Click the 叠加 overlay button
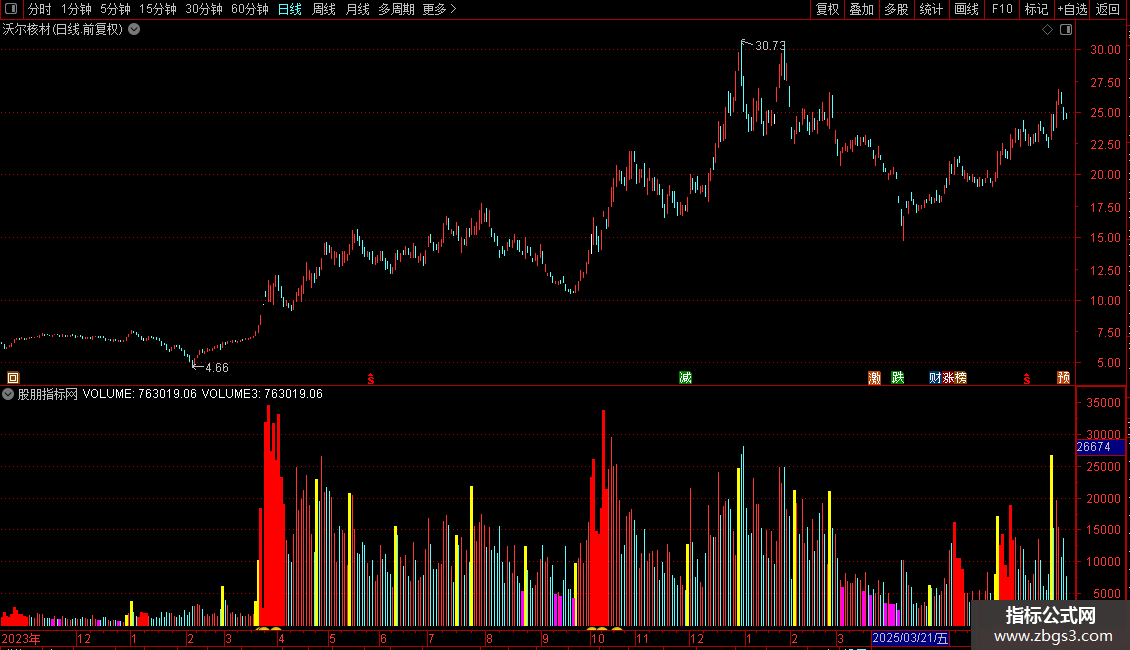This screenshot has width=1130, height=650. point(861,9)
